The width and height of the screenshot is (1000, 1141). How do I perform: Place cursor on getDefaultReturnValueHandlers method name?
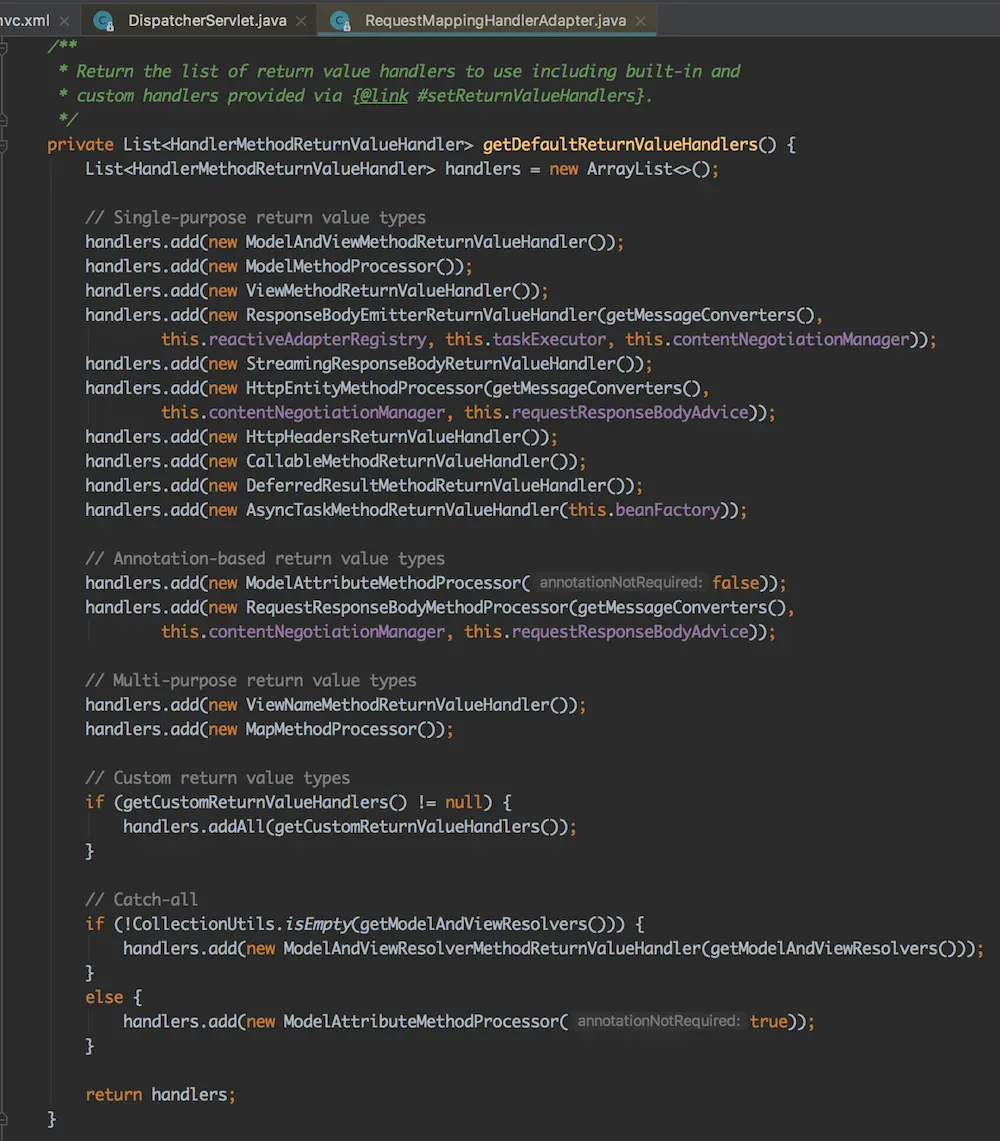pos(620,145)
